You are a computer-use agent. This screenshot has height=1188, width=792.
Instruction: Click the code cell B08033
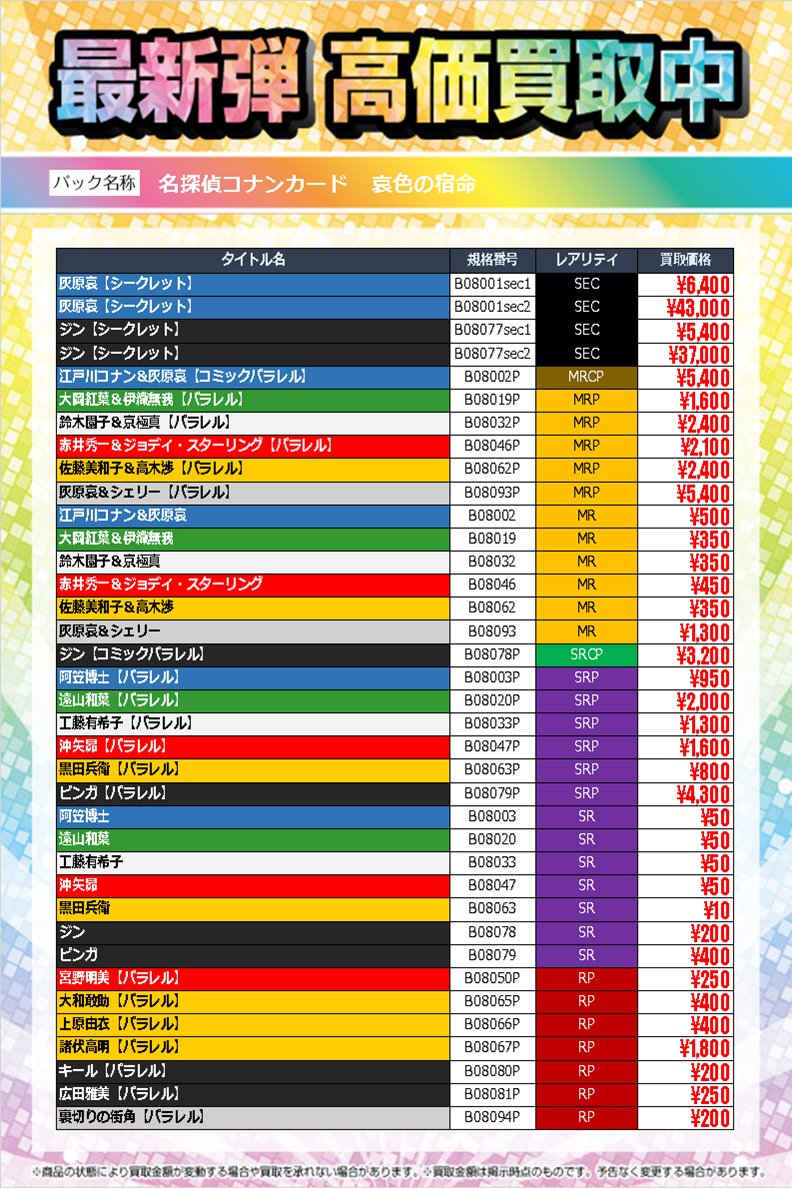point(493,862)
